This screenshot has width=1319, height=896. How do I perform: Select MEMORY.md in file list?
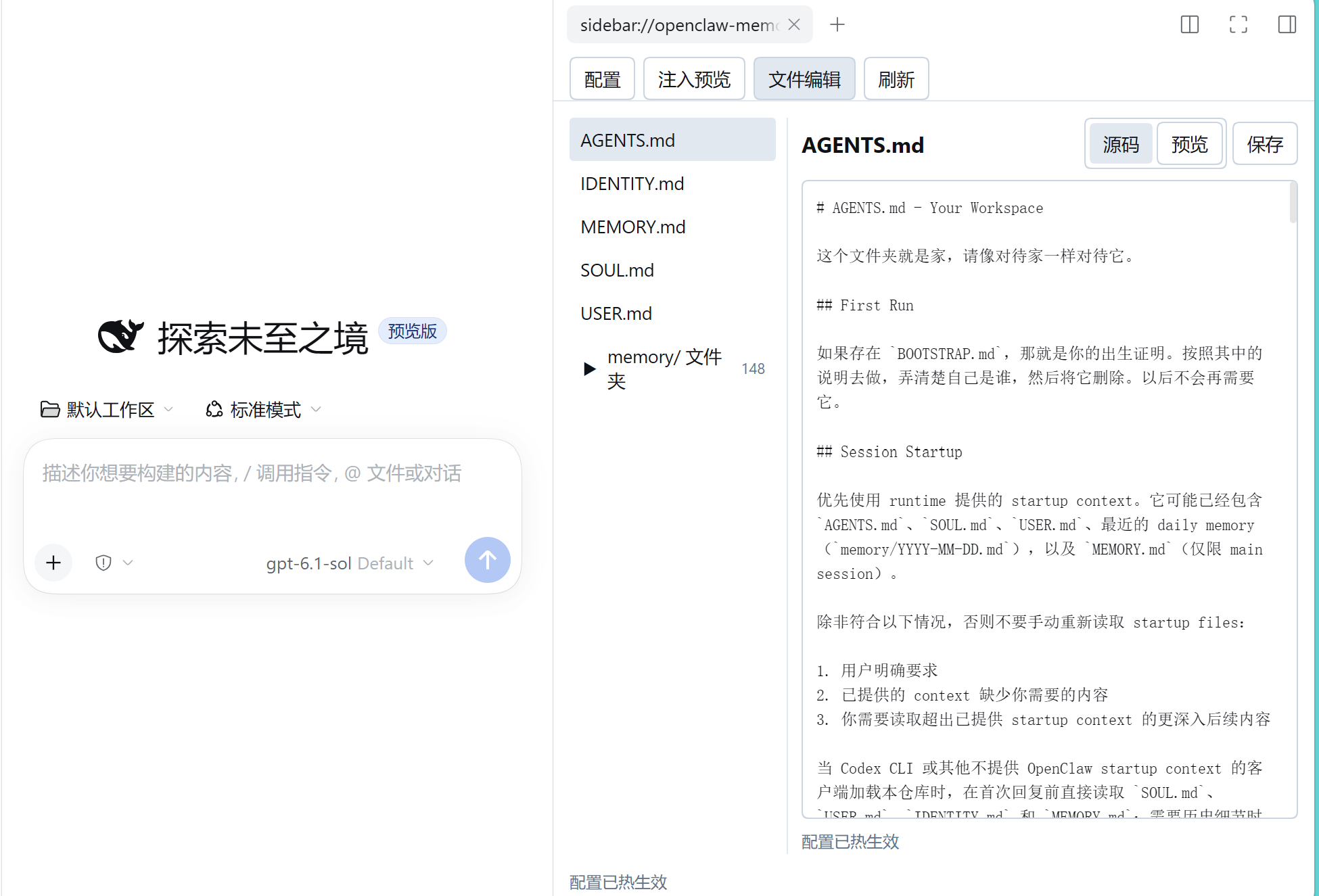click(672, 227)
